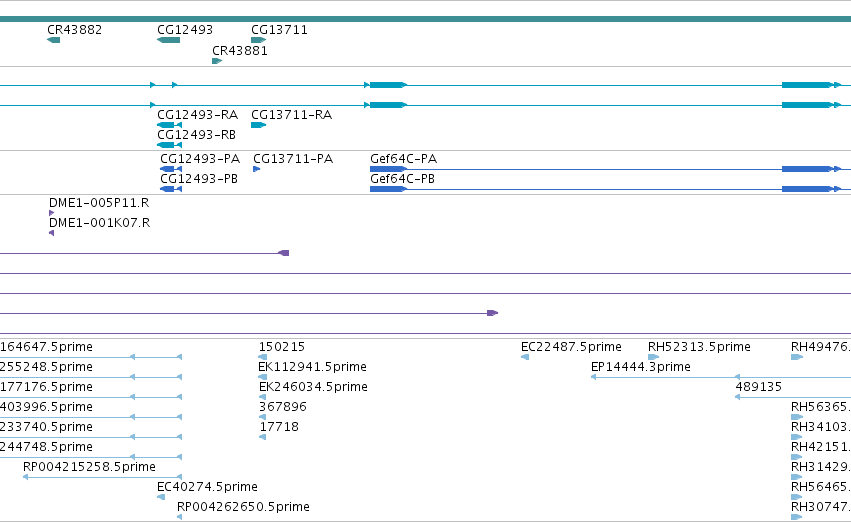Viewport: 851px width, 522px height.
Task: Select the EC22487.5prime feature
Action: tap(525, 357)
